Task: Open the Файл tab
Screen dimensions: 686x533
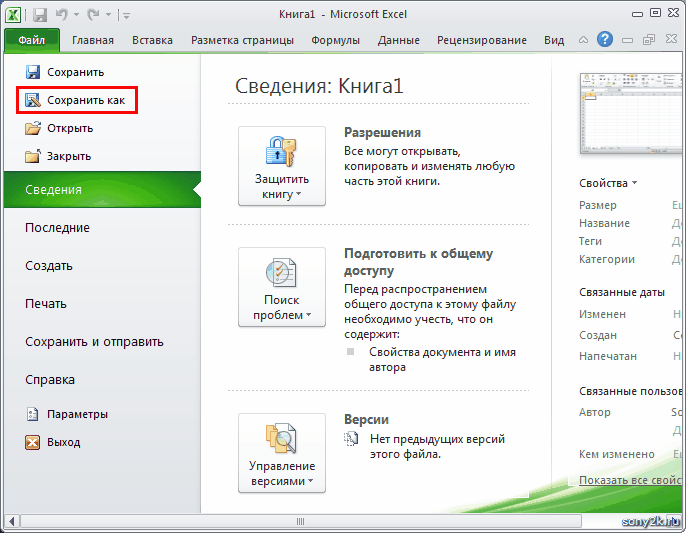Action: [32, 40]
